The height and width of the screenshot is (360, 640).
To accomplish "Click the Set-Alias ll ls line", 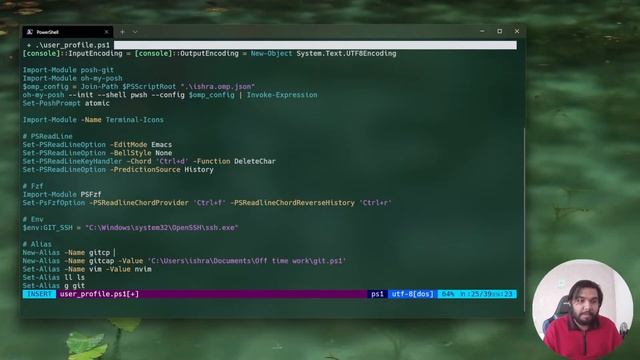I will tap(53, 278).
